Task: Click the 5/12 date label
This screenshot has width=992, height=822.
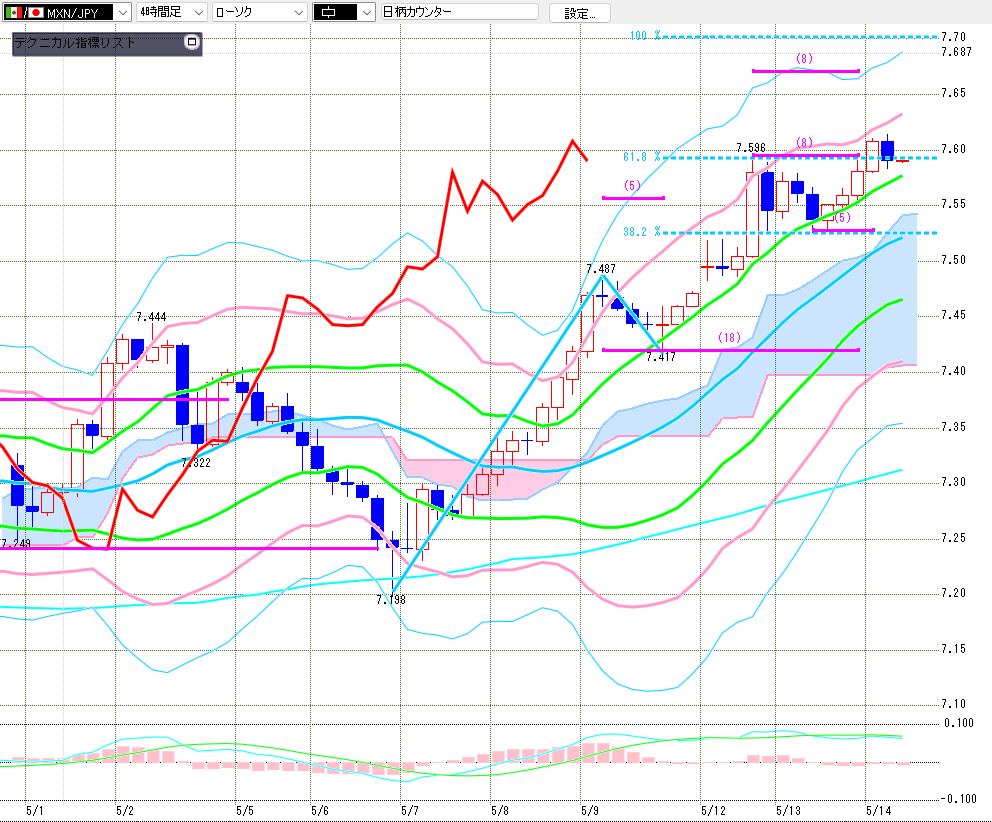Action: [x=714, y=811]
